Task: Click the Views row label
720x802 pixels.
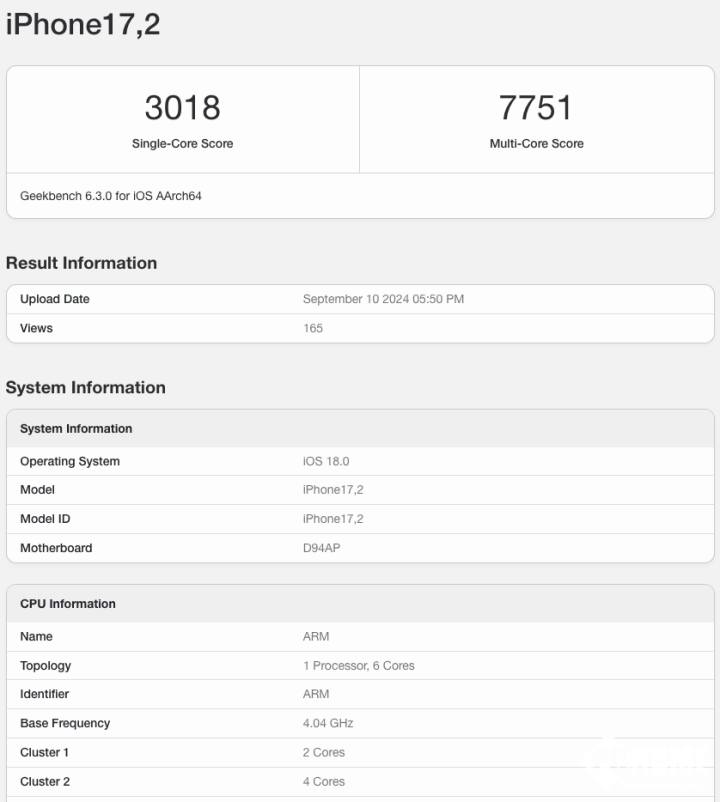Action: tap(36, 328)
